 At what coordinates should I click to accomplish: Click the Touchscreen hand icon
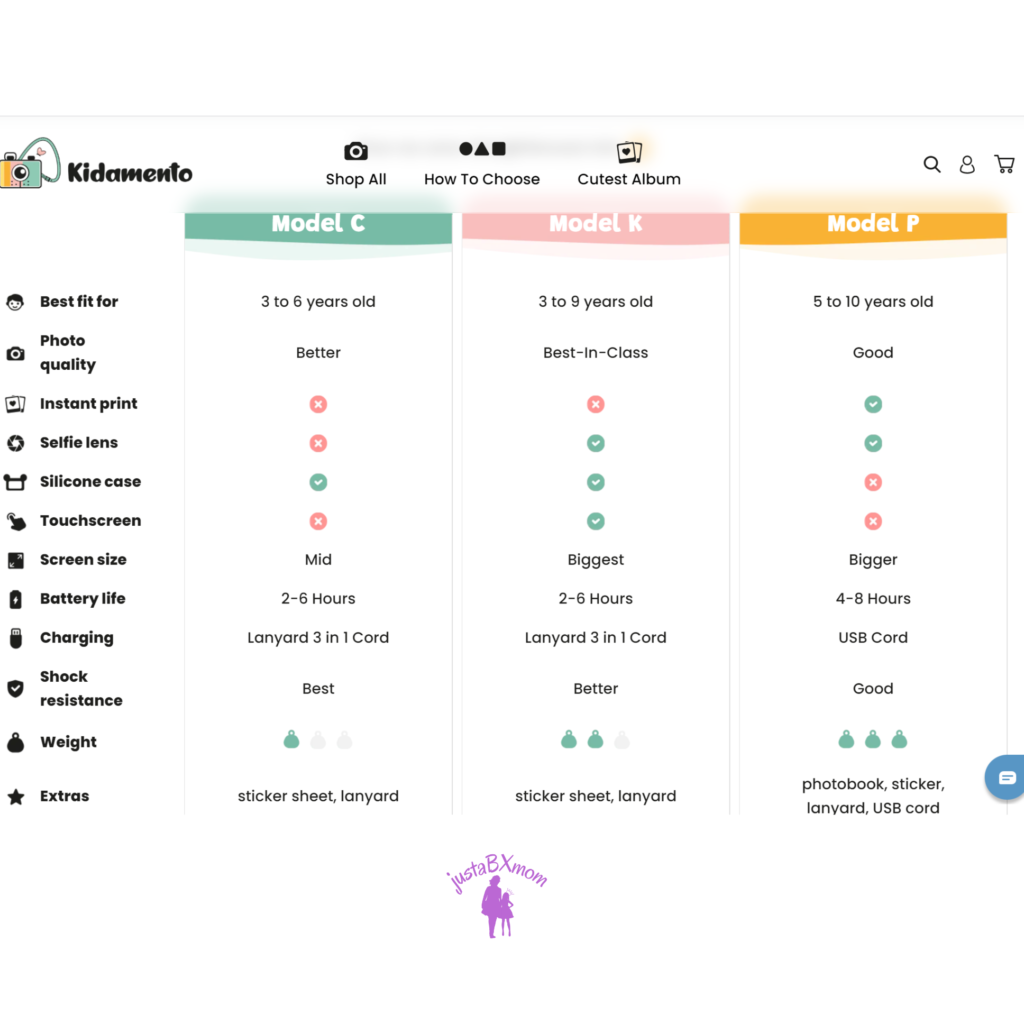tap(15, 521)
